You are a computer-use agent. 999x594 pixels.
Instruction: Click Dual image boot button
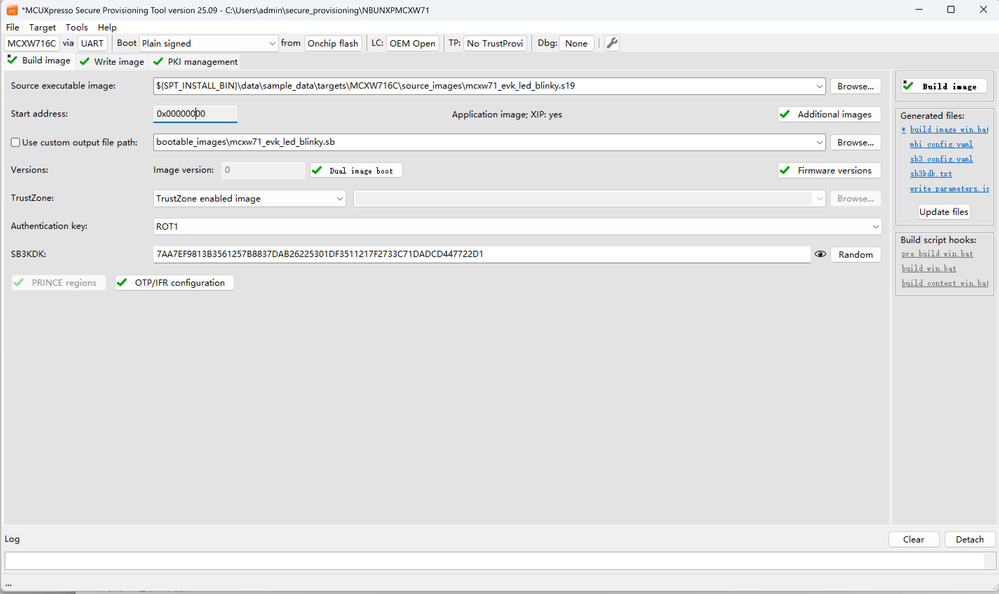coord(356,171)
